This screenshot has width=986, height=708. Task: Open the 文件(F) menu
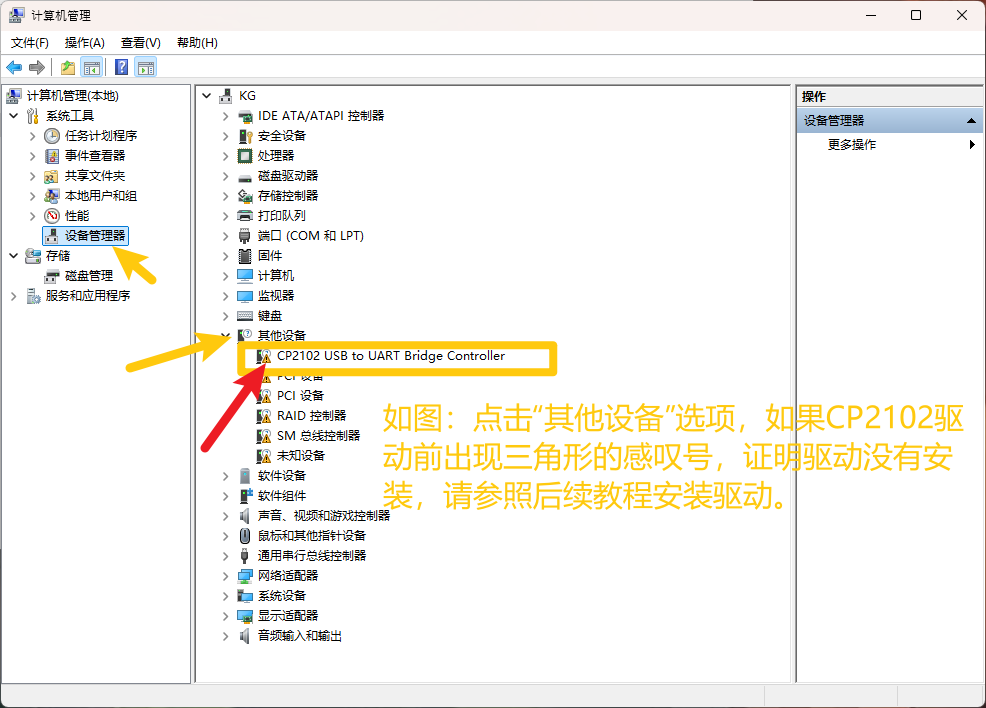(x=30, y=43)
